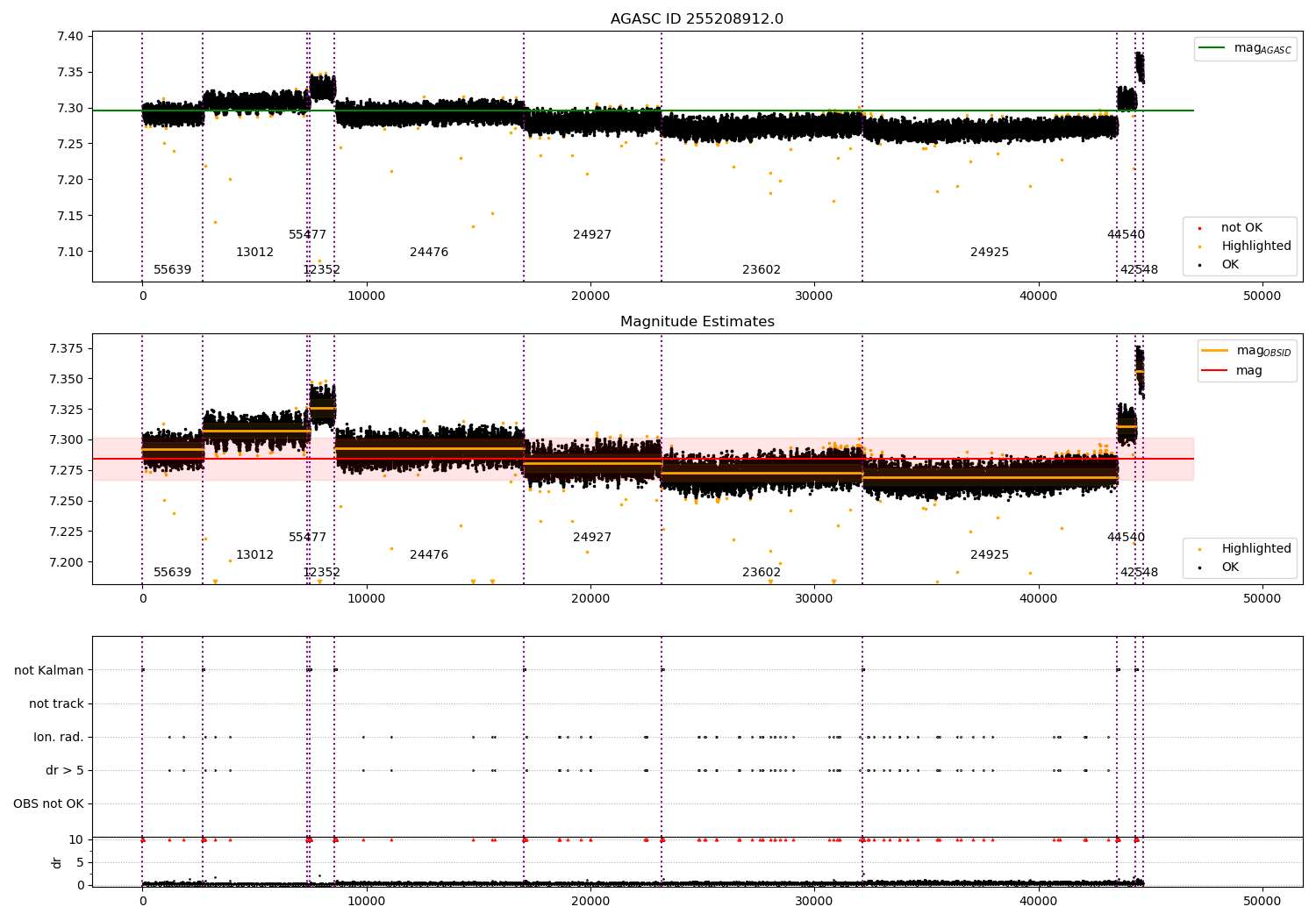Viewport: 1316px width, 921px height.
Task: Click obsid label 24927 in Magnitude Estimates plot
Action: click(592, 538)
